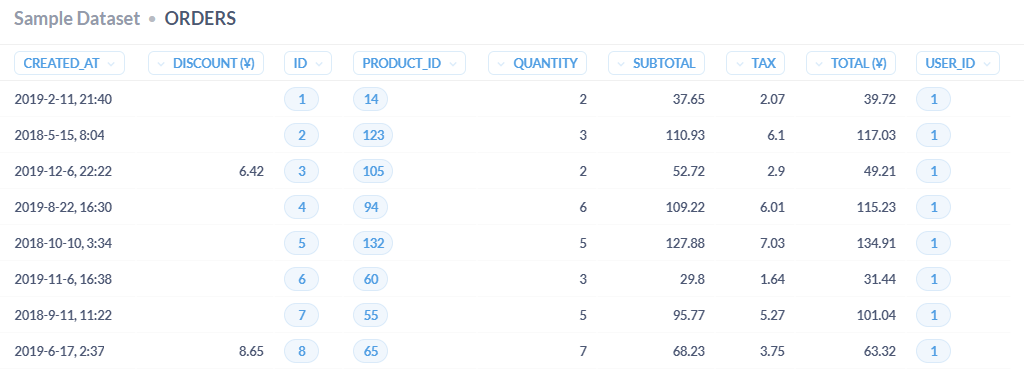Open CREATED_AT column header dropdown
Screen dimensions: 1024x369
(69, 63)
